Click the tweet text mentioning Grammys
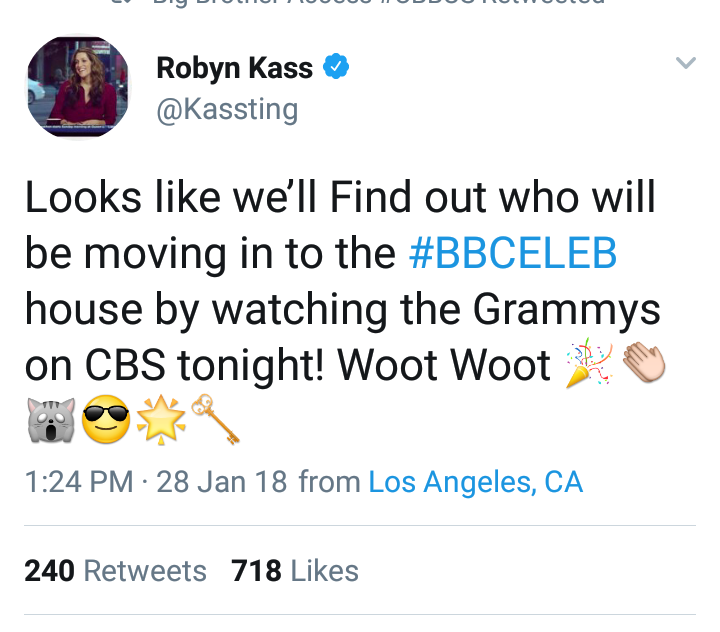Screen dimensions: 720x632 pyautogui.click(x=342, y=309)
